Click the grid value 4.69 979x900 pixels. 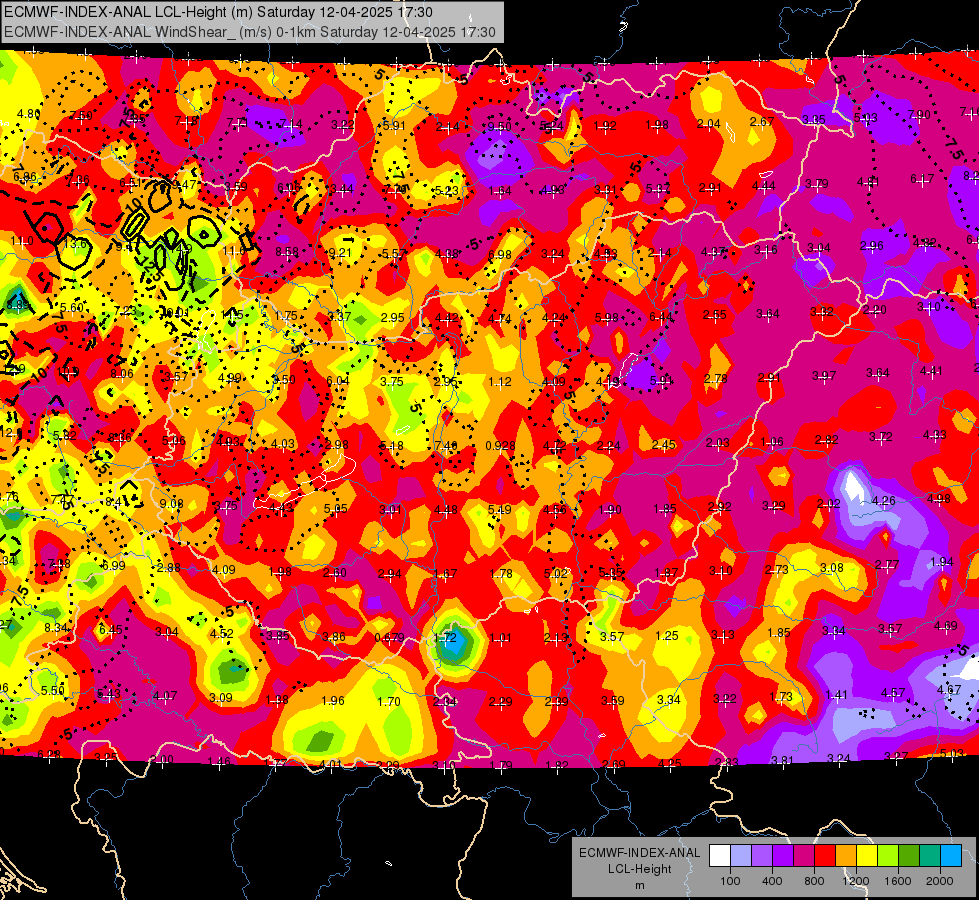(x=945, y=625)
